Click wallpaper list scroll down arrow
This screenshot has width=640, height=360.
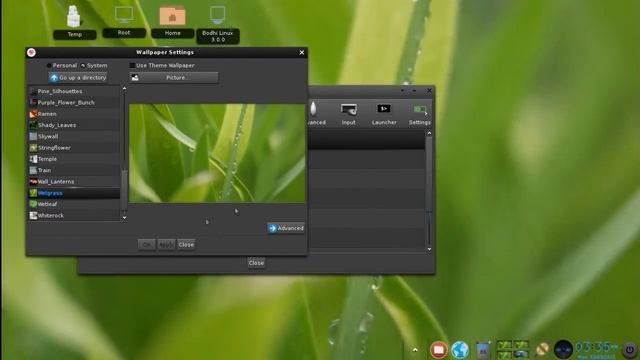[124, 218]
